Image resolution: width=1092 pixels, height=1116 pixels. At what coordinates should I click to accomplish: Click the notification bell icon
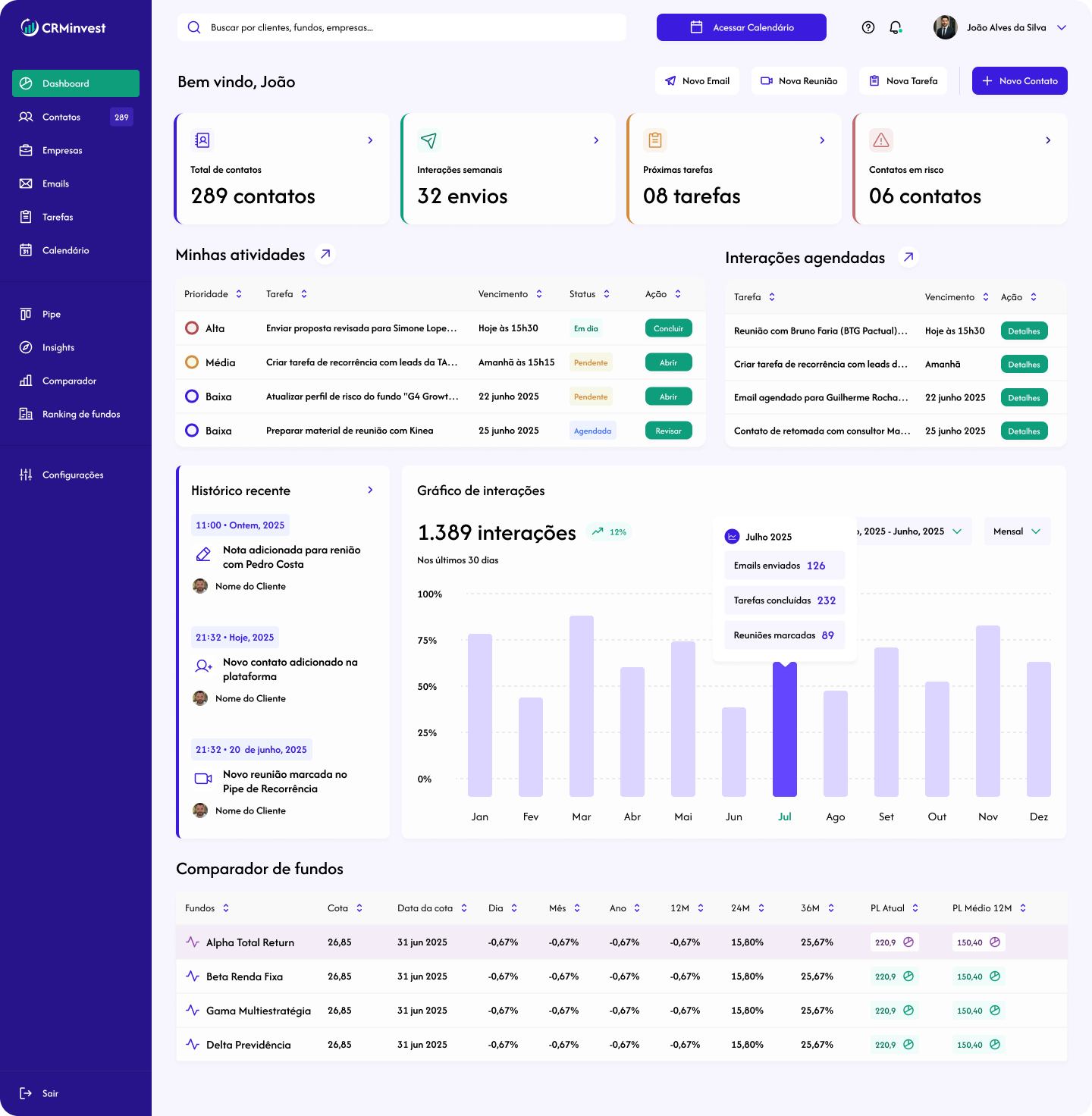(896, 27)
